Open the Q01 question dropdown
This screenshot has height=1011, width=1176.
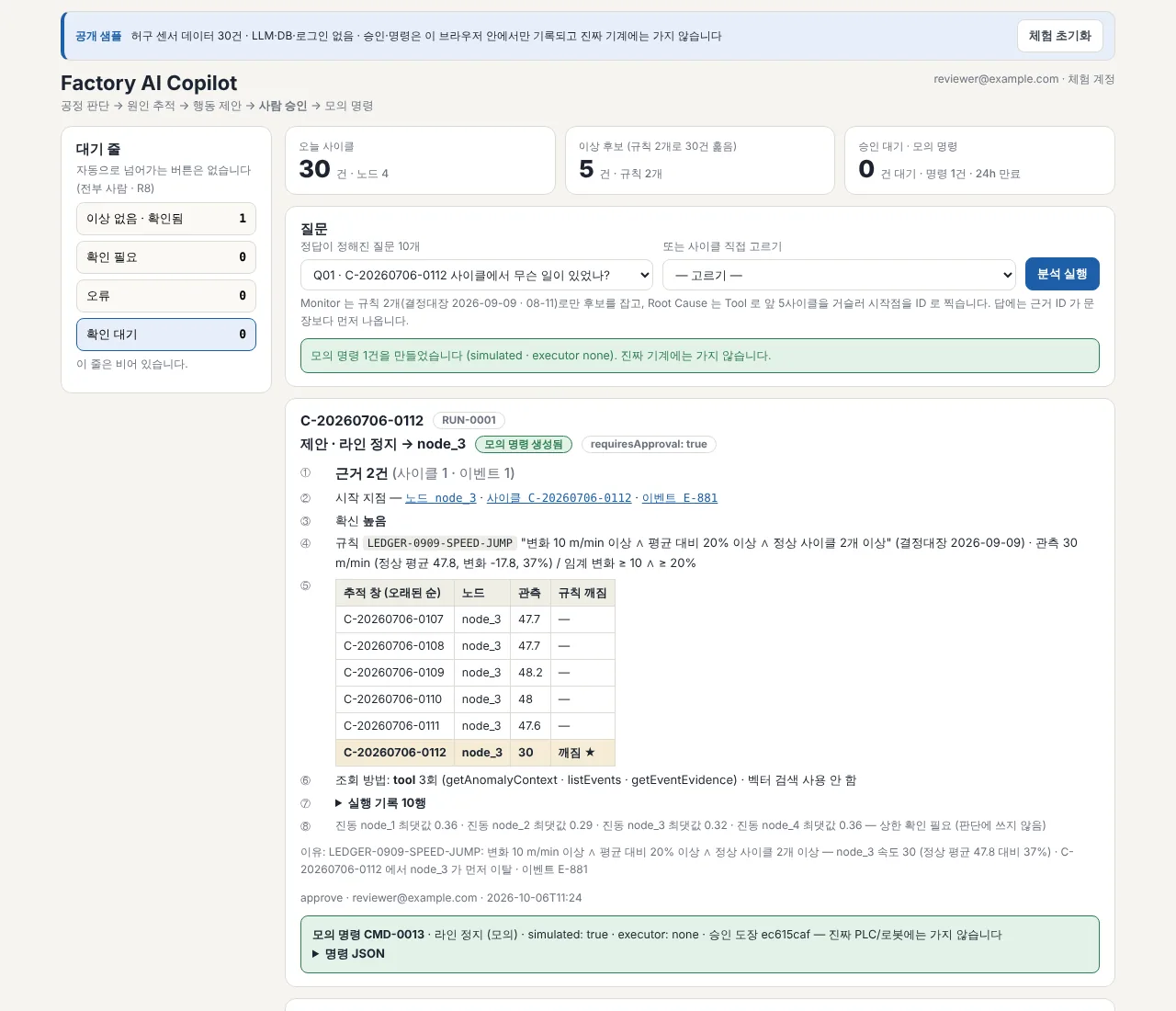[x=477, y=275]
